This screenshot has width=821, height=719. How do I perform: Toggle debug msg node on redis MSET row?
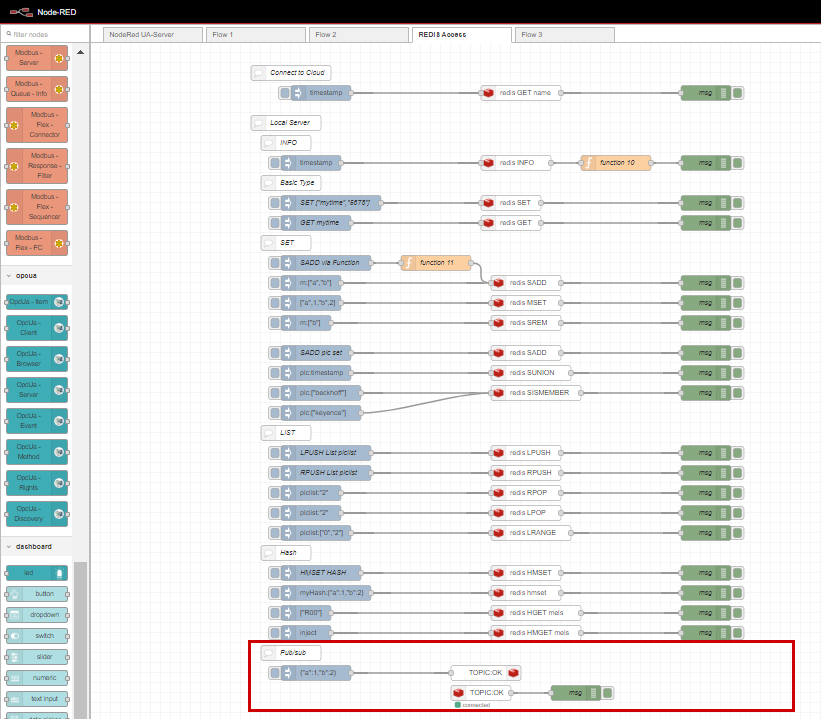[738, 303]
